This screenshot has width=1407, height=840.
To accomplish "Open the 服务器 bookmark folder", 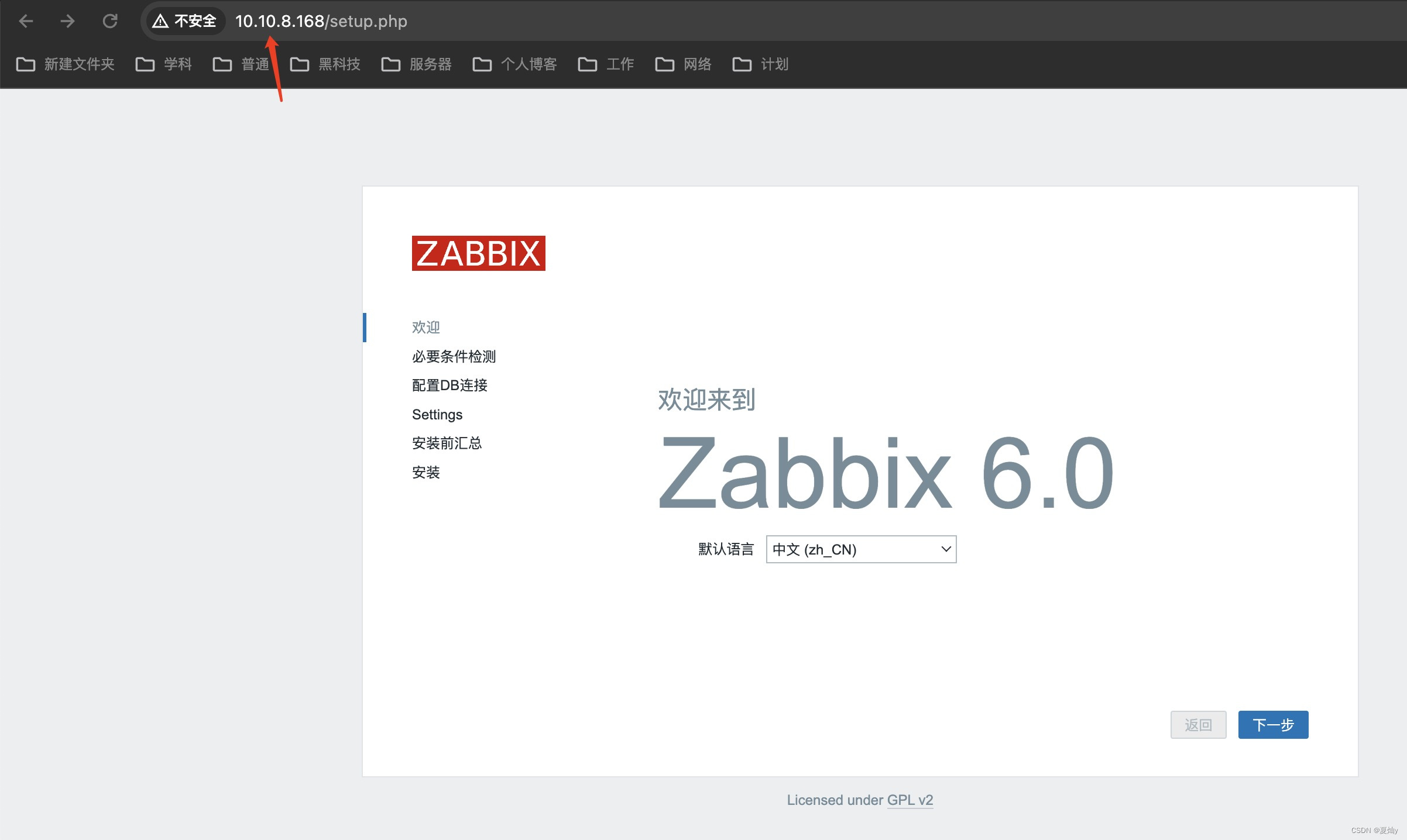I will click(x=416, y=64).
